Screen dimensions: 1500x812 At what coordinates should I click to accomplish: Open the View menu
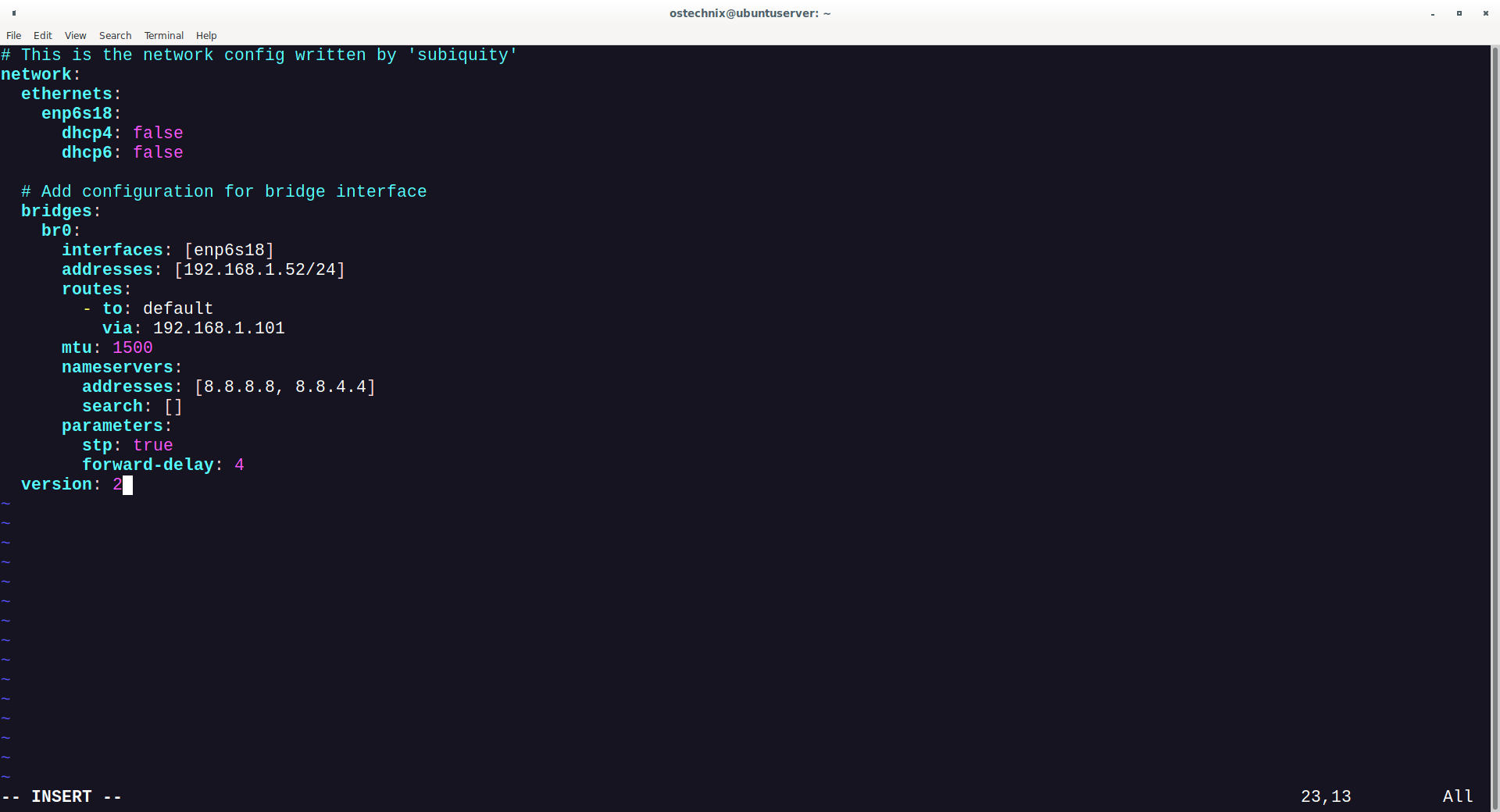(x=75, y=35)
